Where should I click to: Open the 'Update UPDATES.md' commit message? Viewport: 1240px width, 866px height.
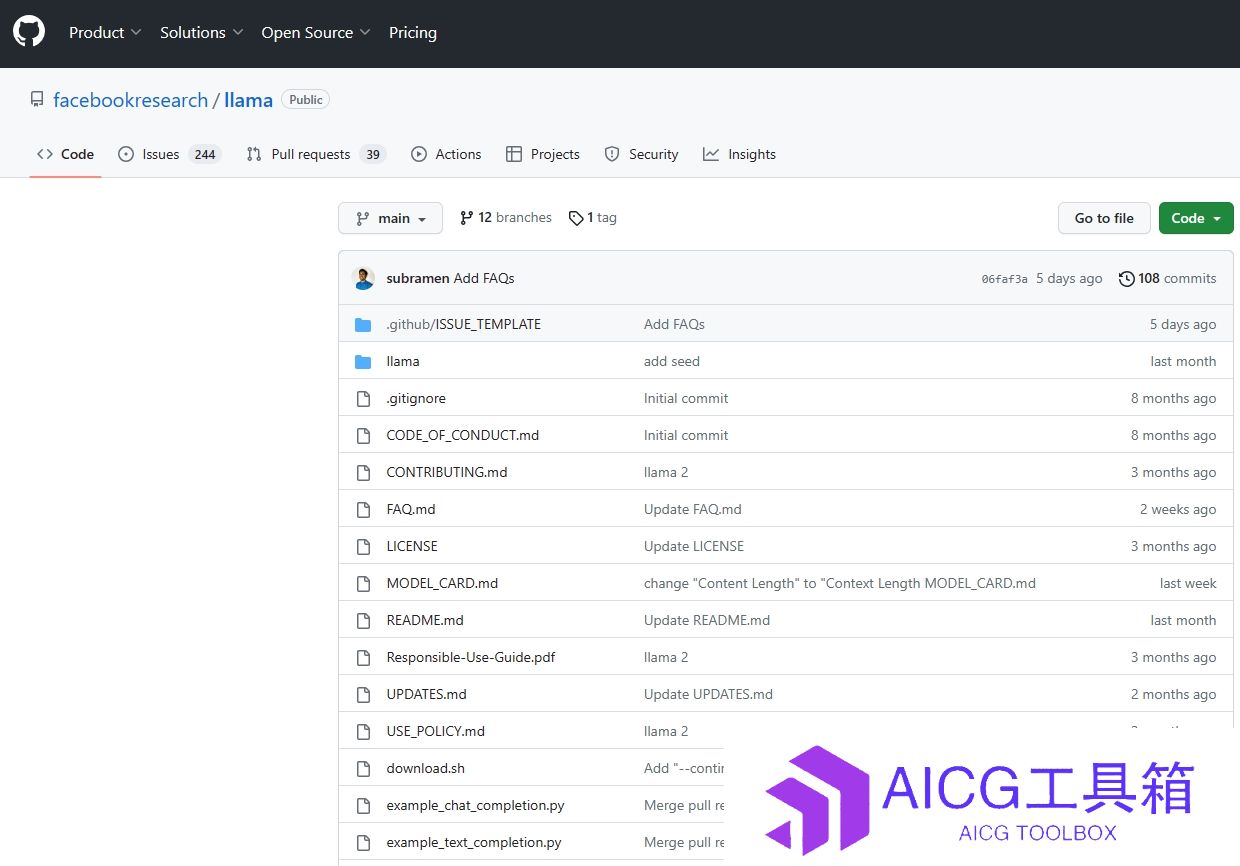pos(708,695)
